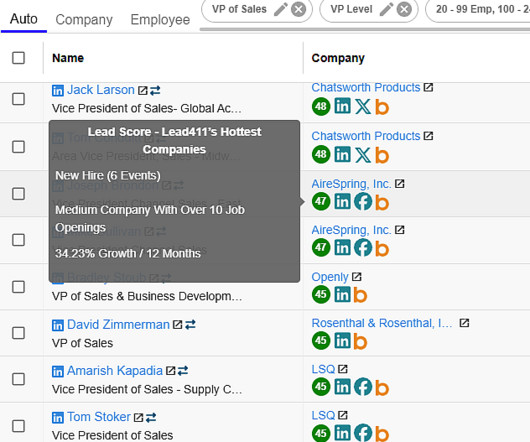Click the swap arrows icon beside Jack Larson
The height and width of the screenshot is (442, 530).
tap(155, 91)
